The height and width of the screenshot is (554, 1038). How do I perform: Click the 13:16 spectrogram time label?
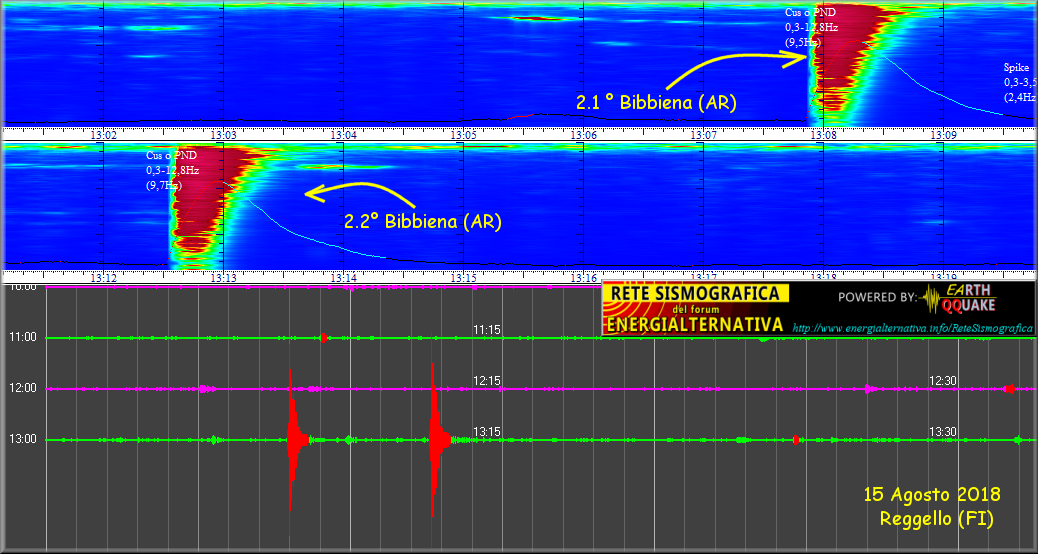coord(583,277)
